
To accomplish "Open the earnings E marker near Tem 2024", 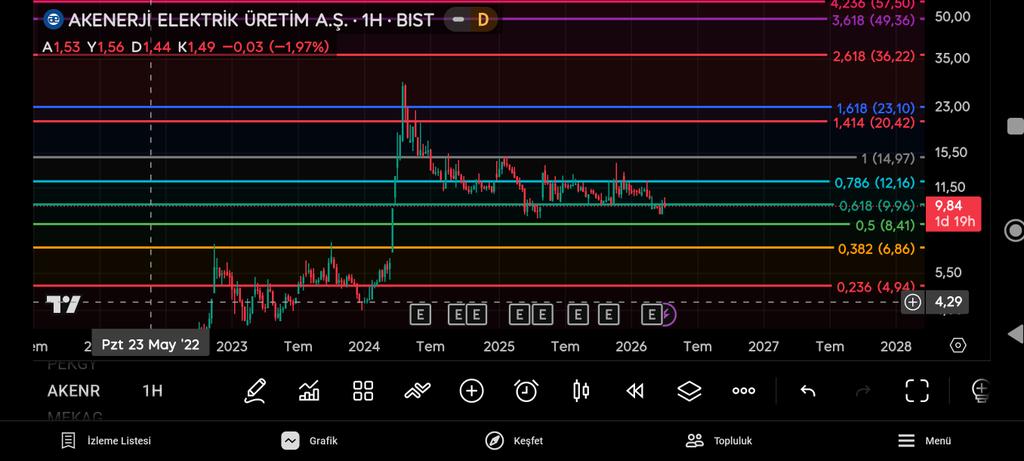I will 420,315.
